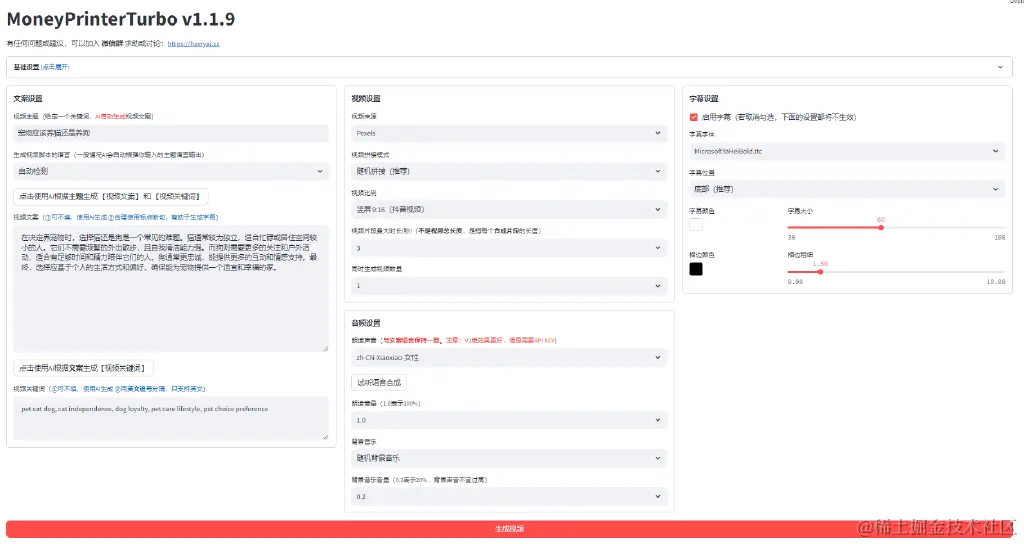This screenshot has width=1024, height=544.
Task: Open the video concat mode dropdown 随机拼接
Action: point(509,171)
